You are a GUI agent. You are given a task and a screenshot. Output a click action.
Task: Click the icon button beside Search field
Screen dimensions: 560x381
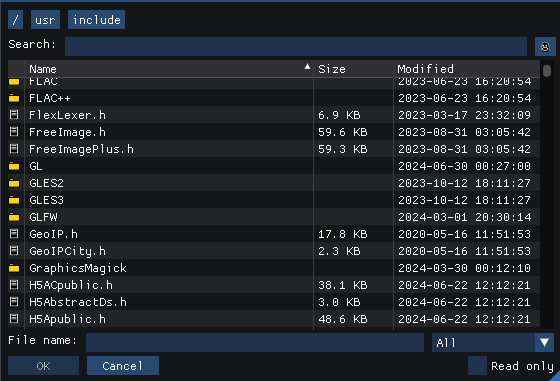(x=545, y=47)
